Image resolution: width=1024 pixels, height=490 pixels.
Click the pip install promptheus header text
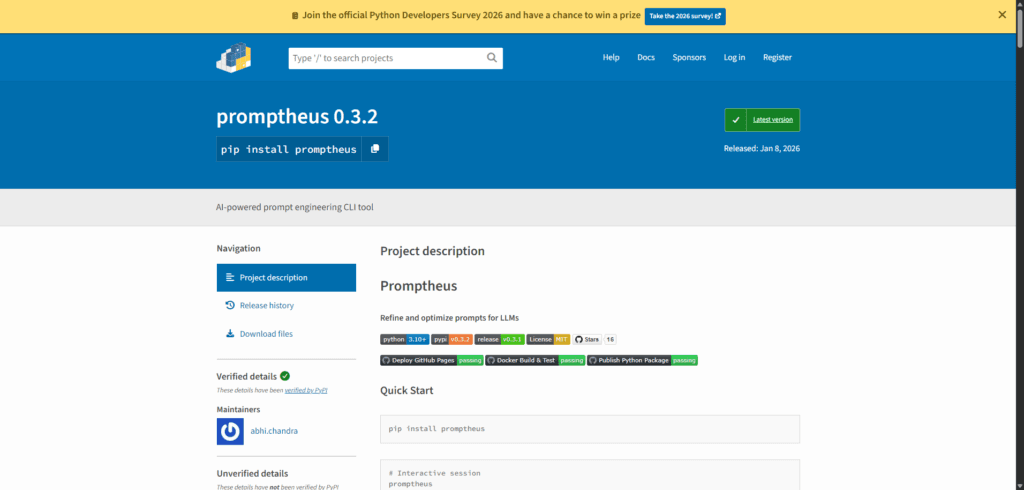tap(289, 149)
